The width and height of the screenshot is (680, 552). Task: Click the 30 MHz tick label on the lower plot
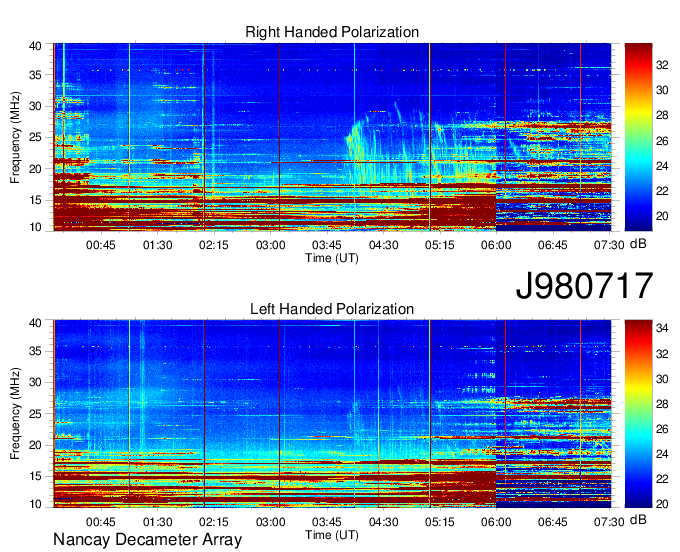coord(35,382)
